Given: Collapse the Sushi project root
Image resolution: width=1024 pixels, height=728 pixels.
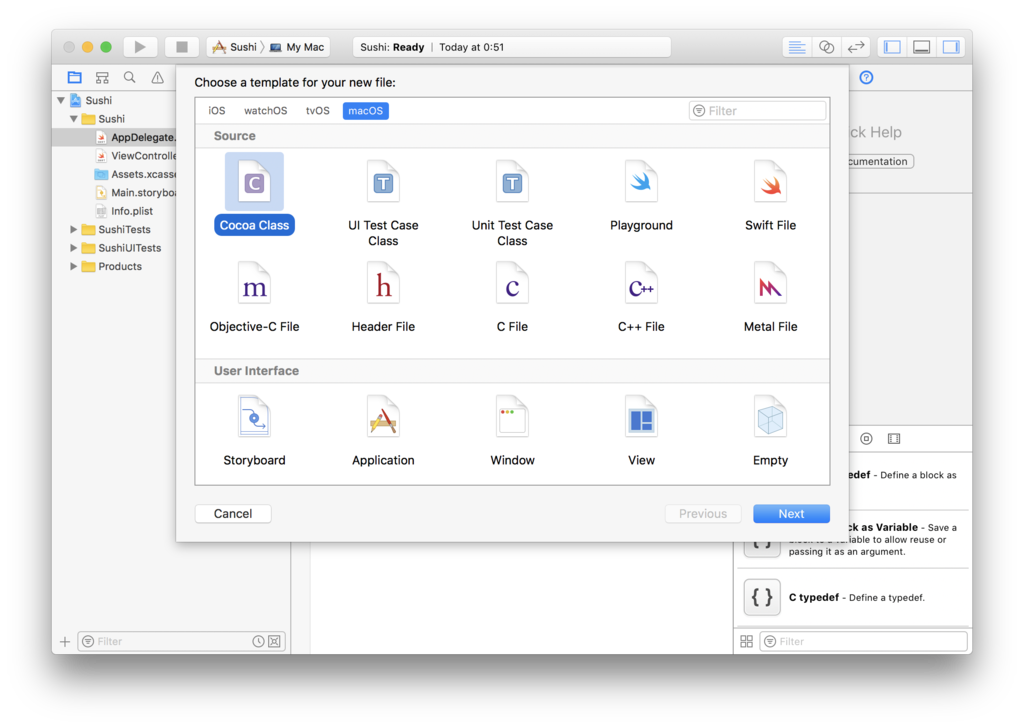Looking at the screenshot, I should coord(61,100).
